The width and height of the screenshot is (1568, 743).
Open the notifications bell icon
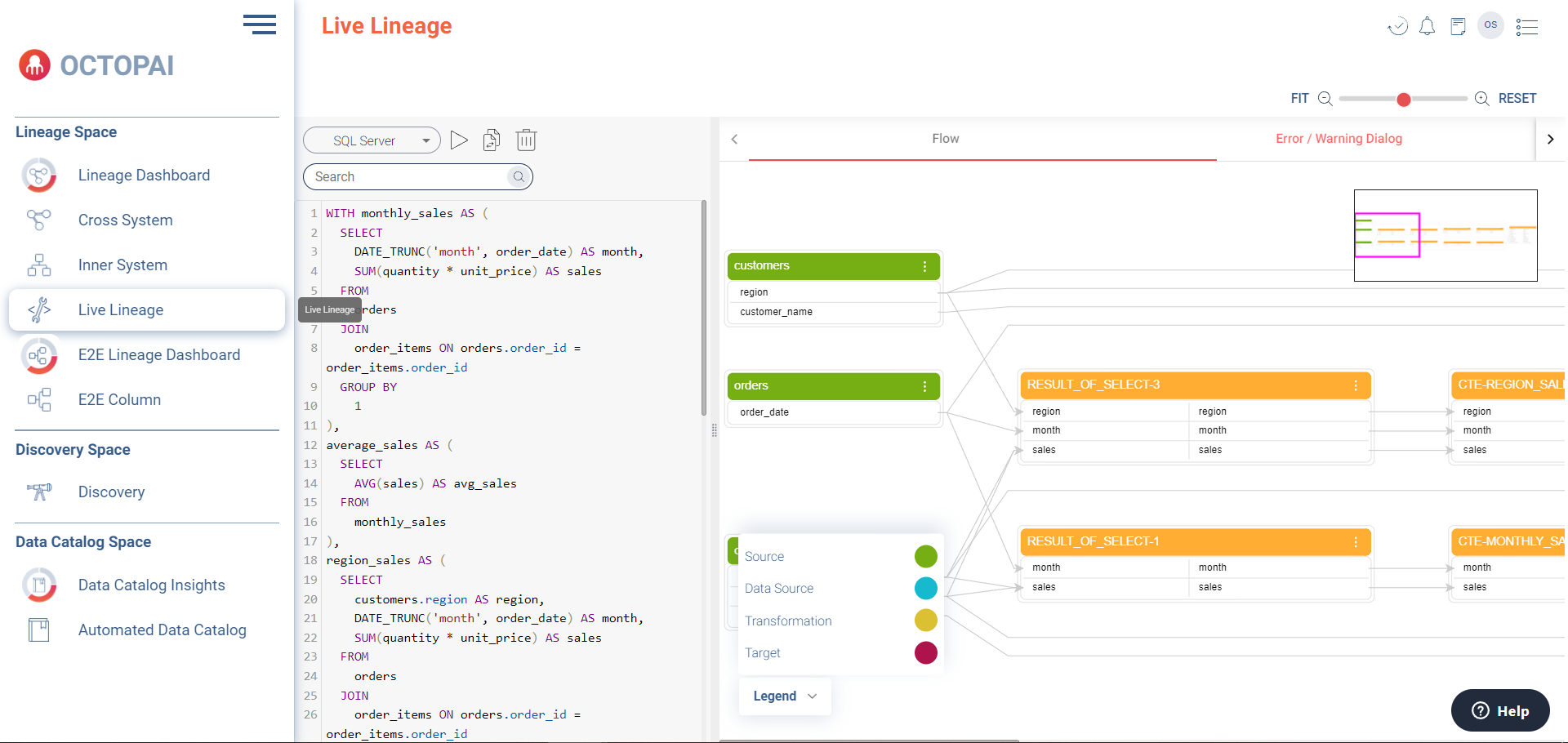pos(1427,27)
